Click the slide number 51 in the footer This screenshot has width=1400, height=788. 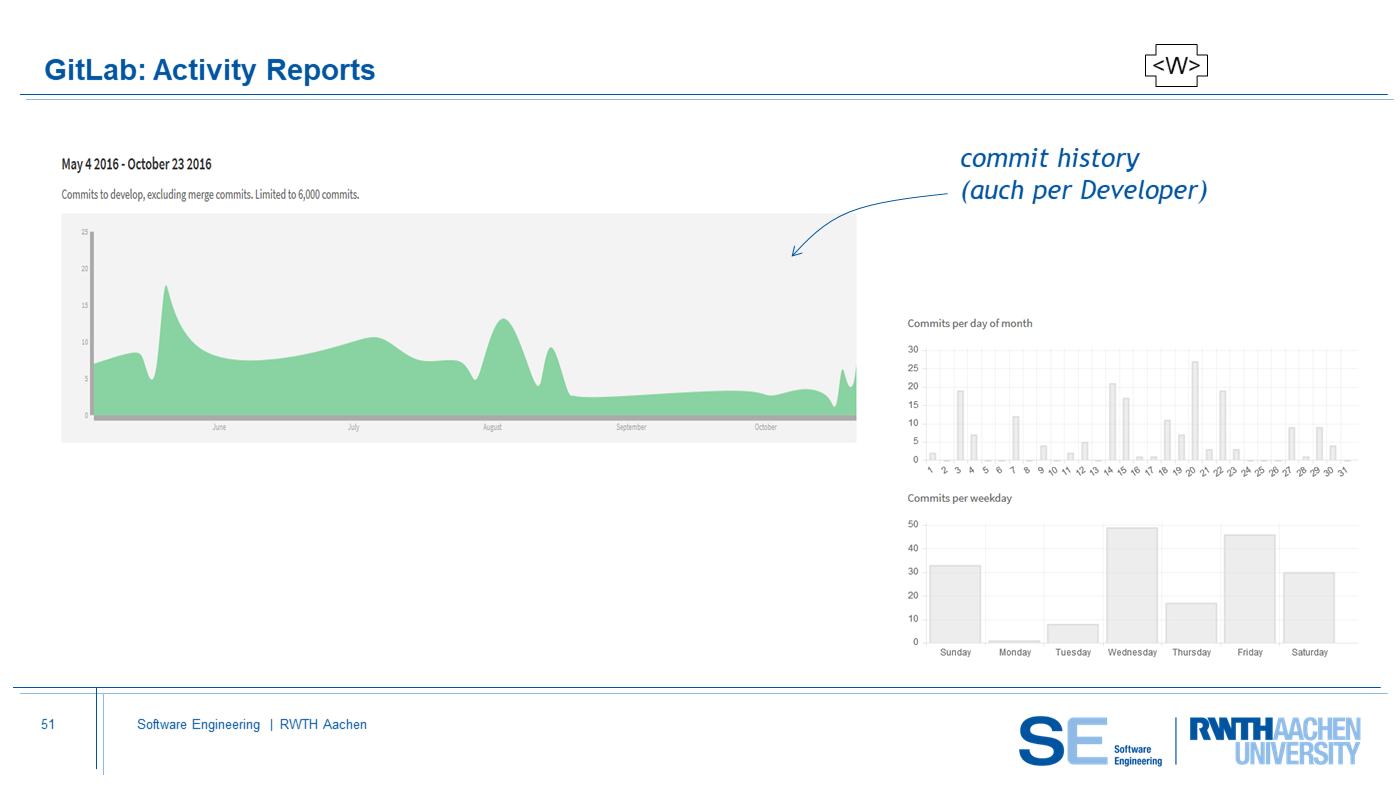click(x=48, y=725)
